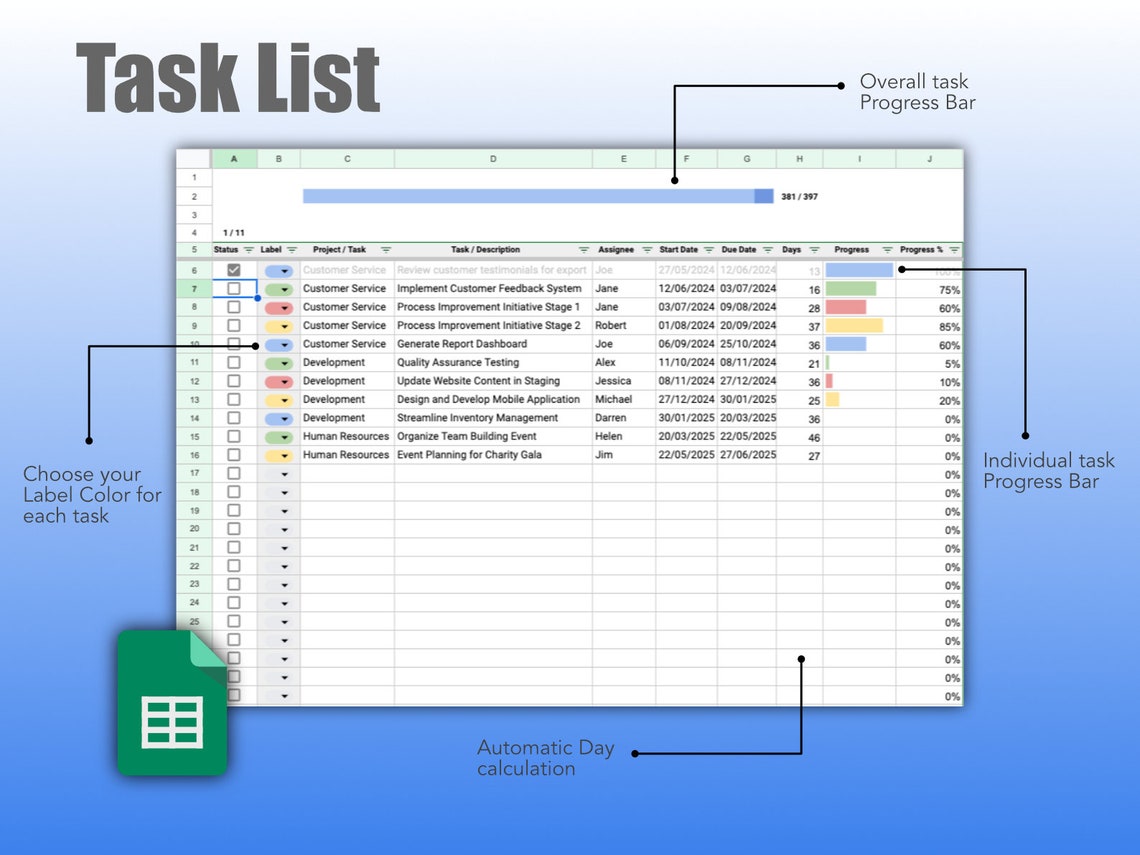Check status box for Process Improvement Initiative Stage 2

(233, 326)
